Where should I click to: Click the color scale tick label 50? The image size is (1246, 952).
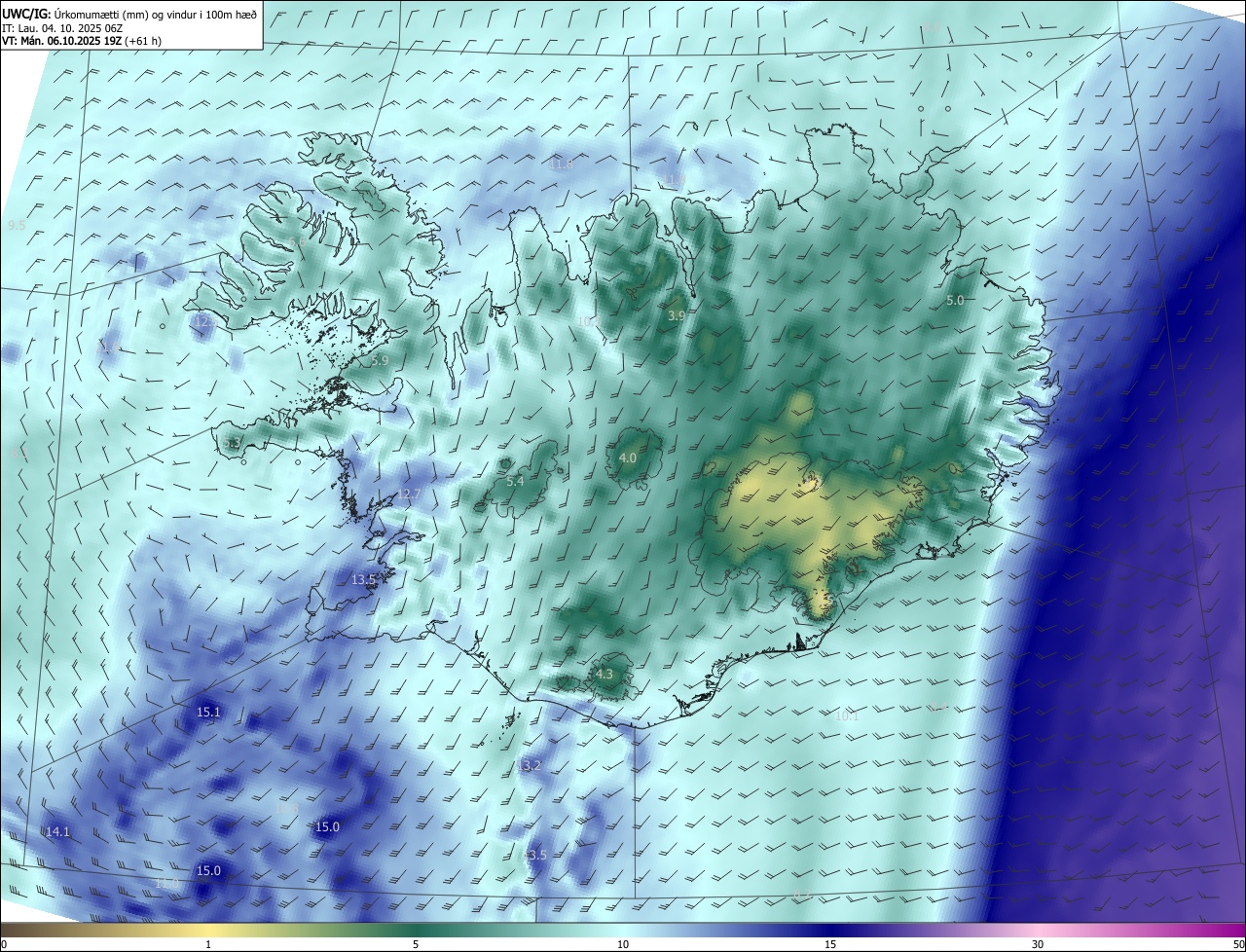click(x=1238, y=945)
